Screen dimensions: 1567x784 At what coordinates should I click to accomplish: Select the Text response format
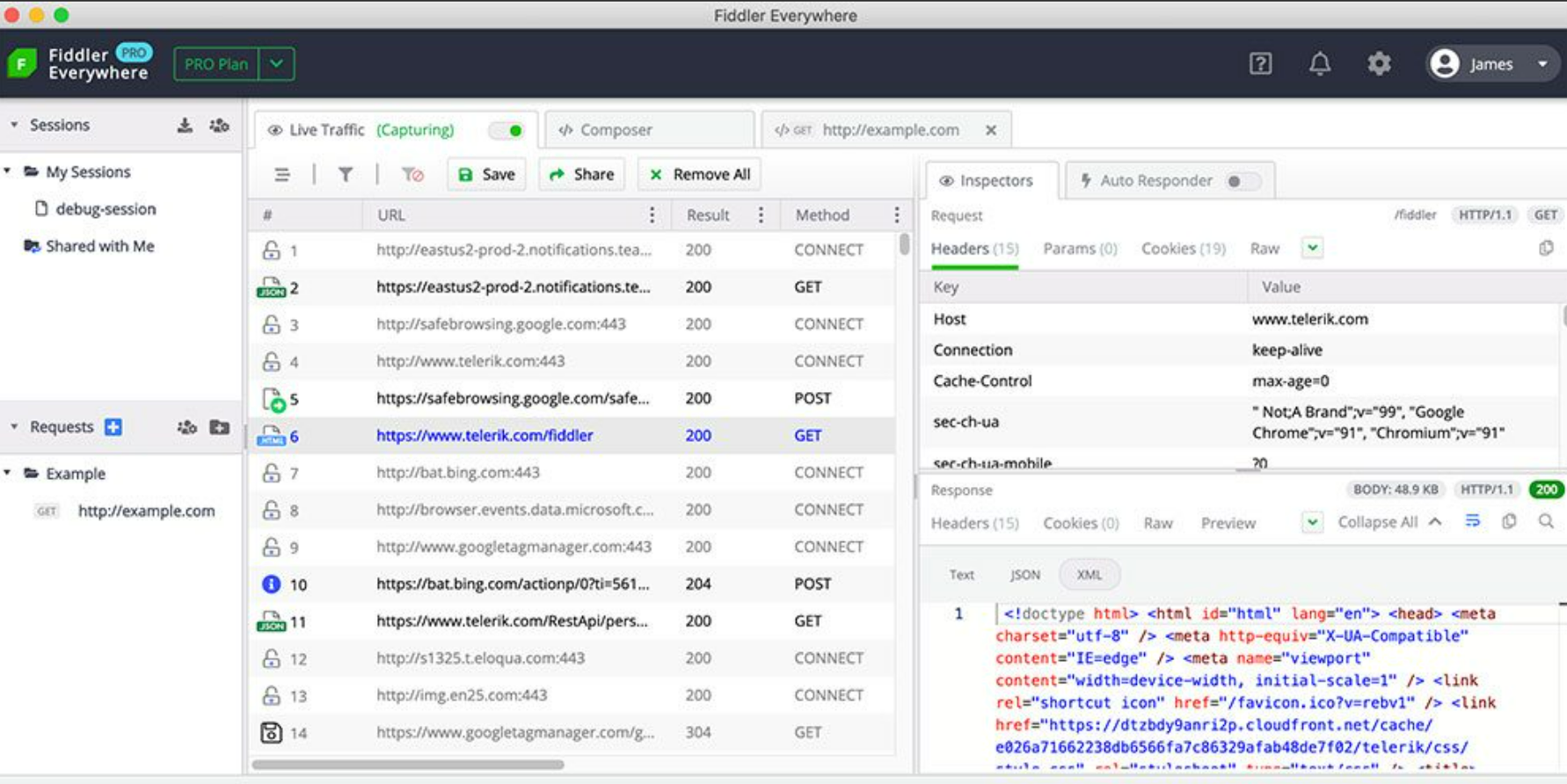point(961,575)
